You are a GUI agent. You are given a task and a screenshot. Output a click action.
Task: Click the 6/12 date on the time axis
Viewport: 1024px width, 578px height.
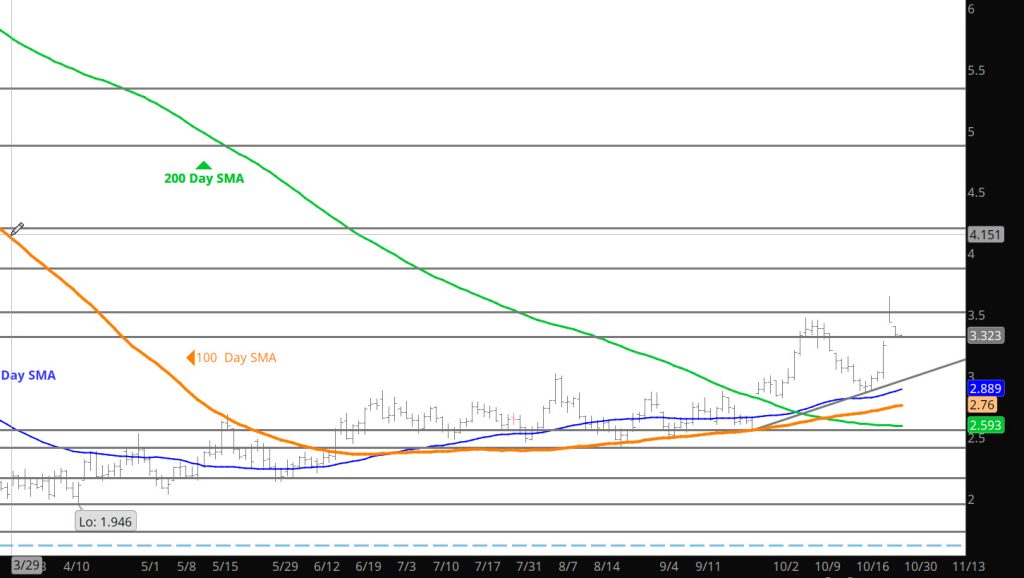pos(328,566)
